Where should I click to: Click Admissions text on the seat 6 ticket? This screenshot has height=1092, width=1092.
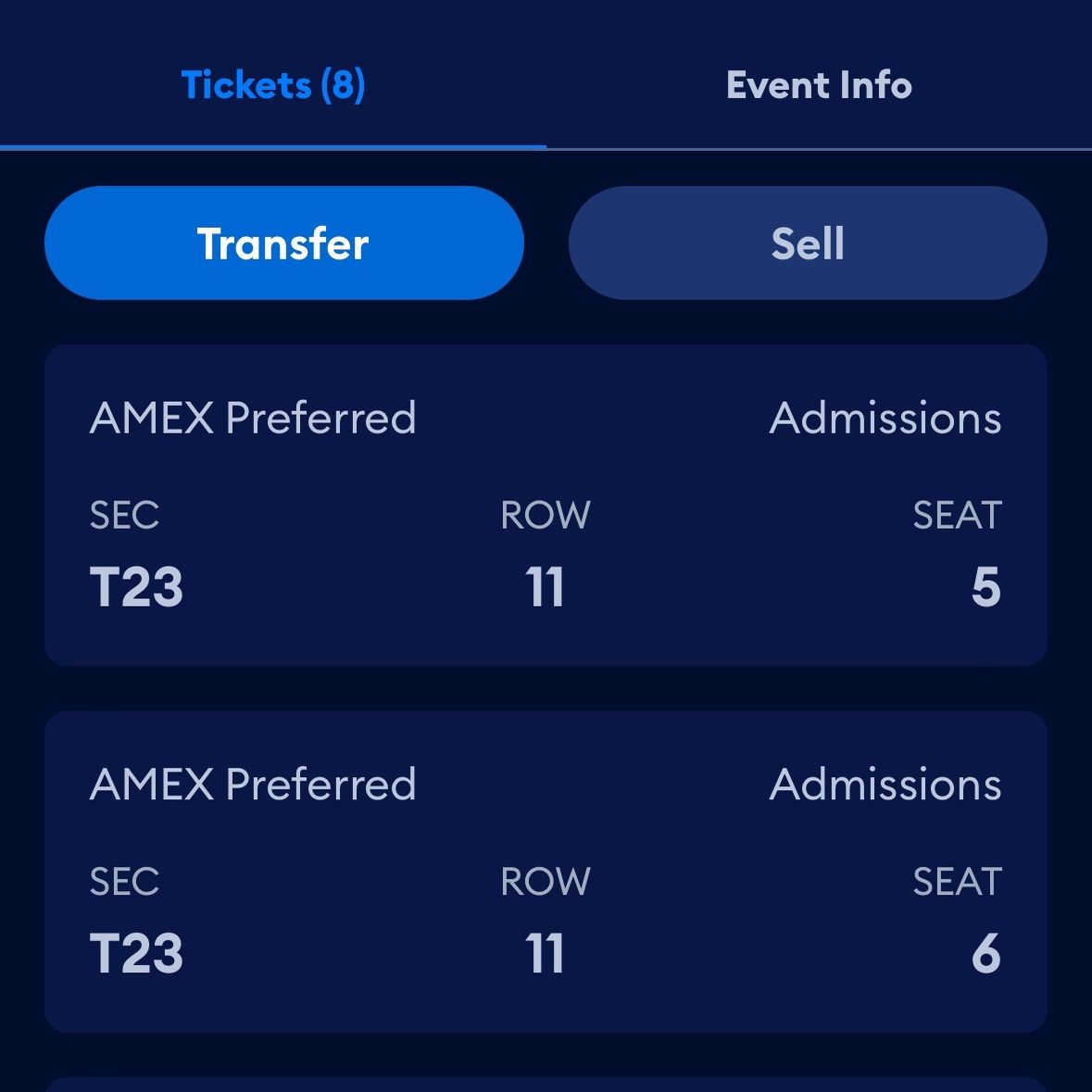point(885,784)
